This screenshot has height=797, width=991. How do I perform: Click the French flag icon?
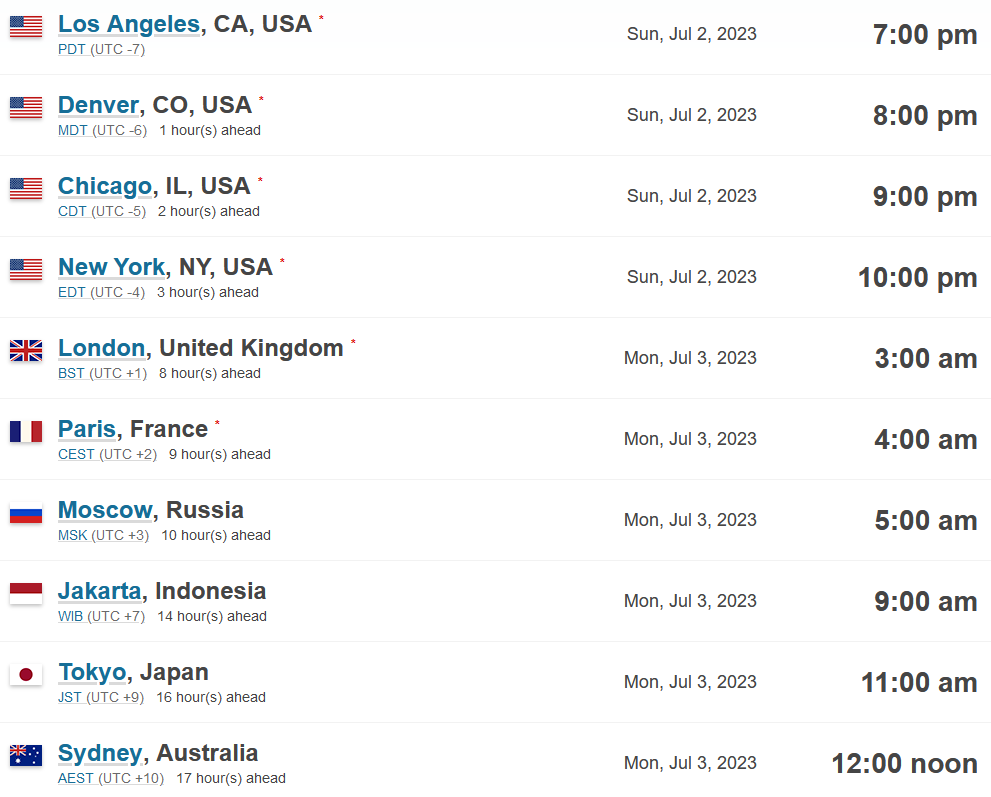point(26,432)
